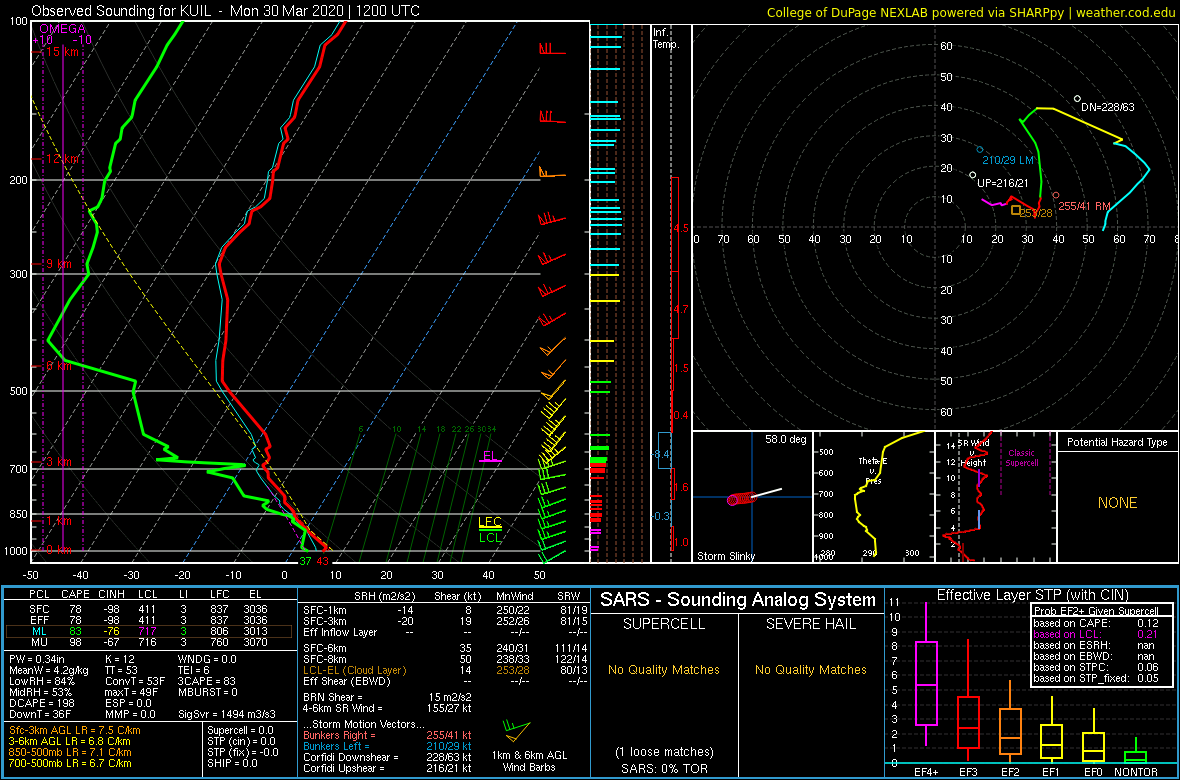1180x780 pixels.
Task: Click the 255/41 RM storm motion label
Action: point(1084,206)
